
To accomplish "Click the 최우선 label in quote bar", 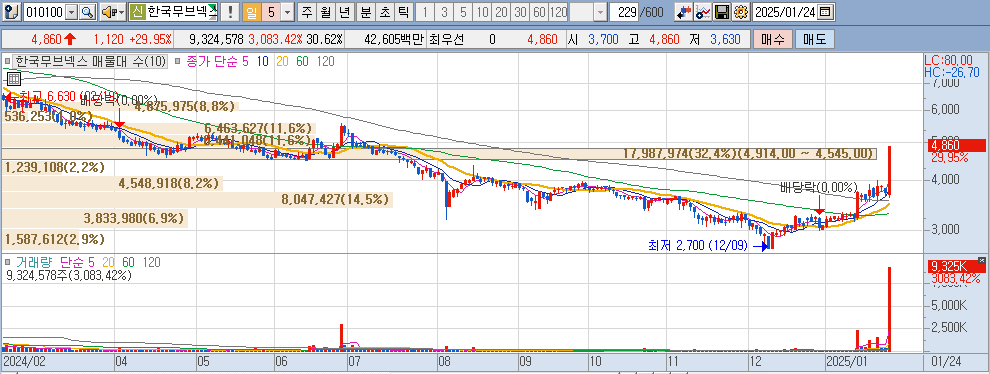I will click(x=446, y=39).
